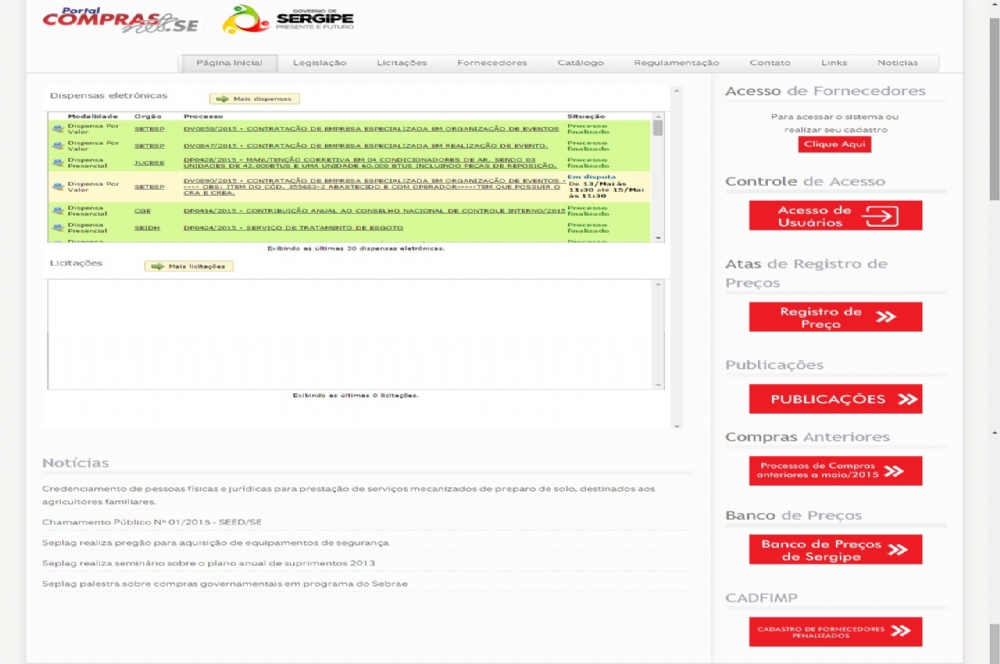The image size is (1000, 664).
Task: Switch to the Fornecedores tab
Action: [x=491, y=63]
